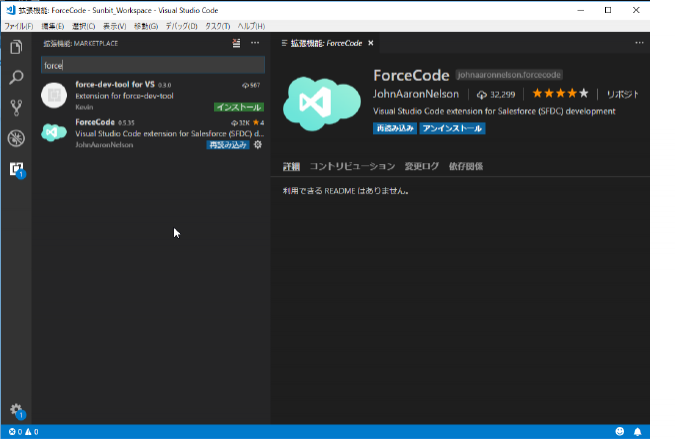
Task: Open the タスク(T) menu
Action: point(217,26)
